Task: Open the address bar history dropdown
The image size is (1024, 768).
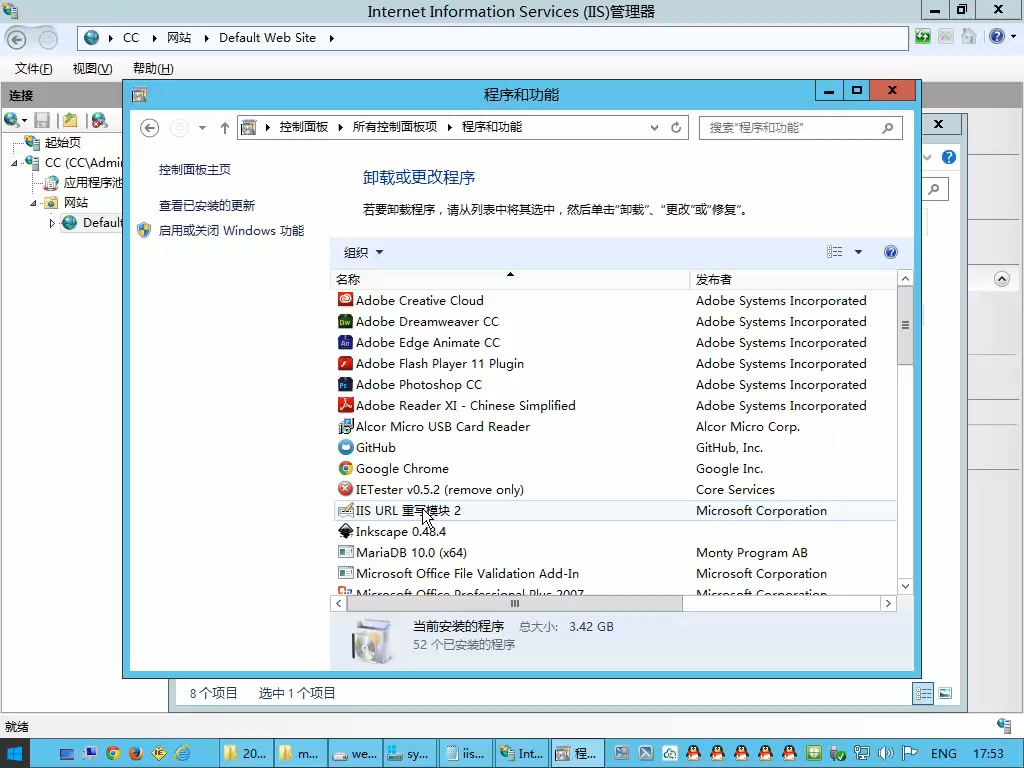Action: pyautogui.click(x=654, y=127)
